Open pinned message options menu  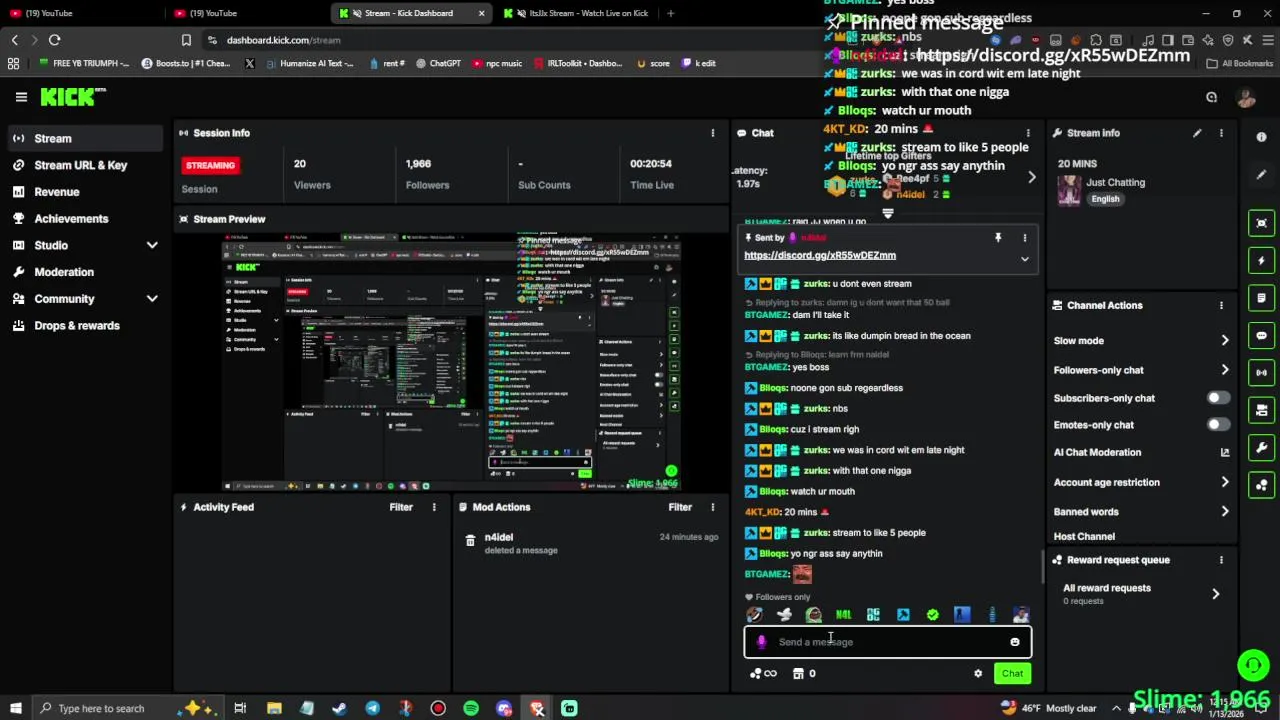click(x=1024, y=238)
